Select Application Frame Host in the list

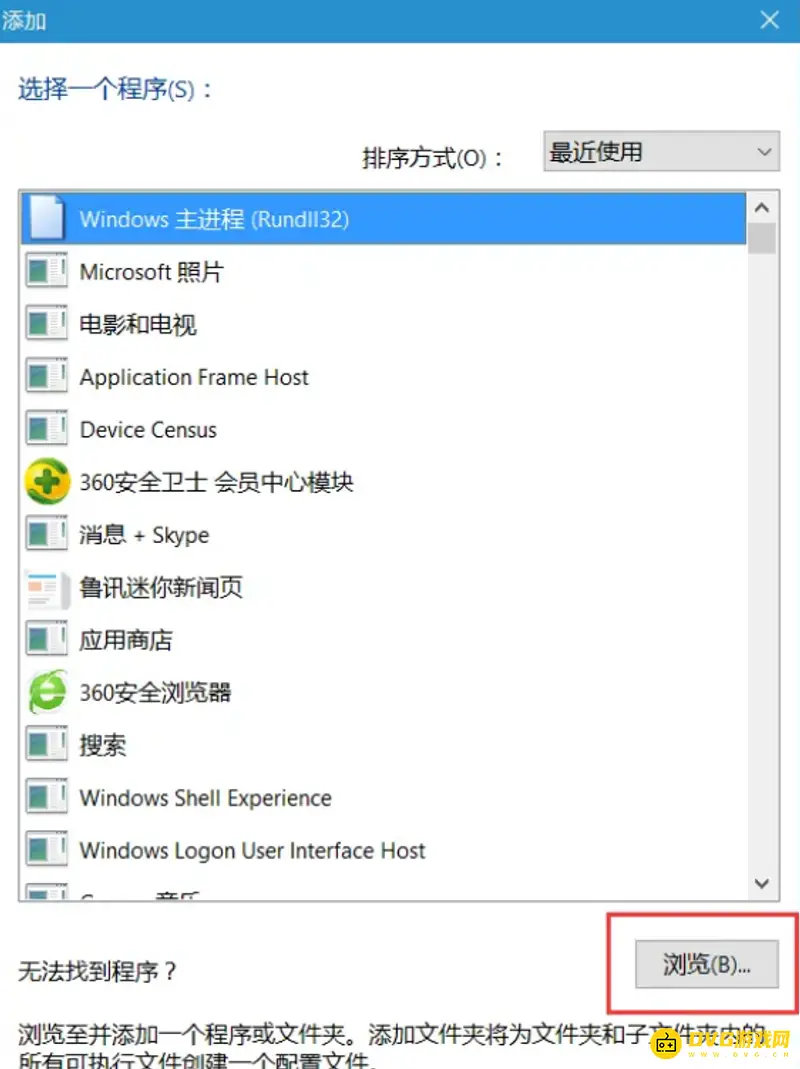pyautogui.click(x=383, y=376)
